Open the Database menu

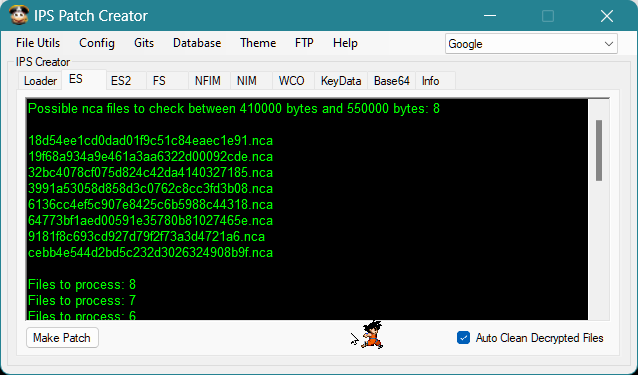(197, 43)
